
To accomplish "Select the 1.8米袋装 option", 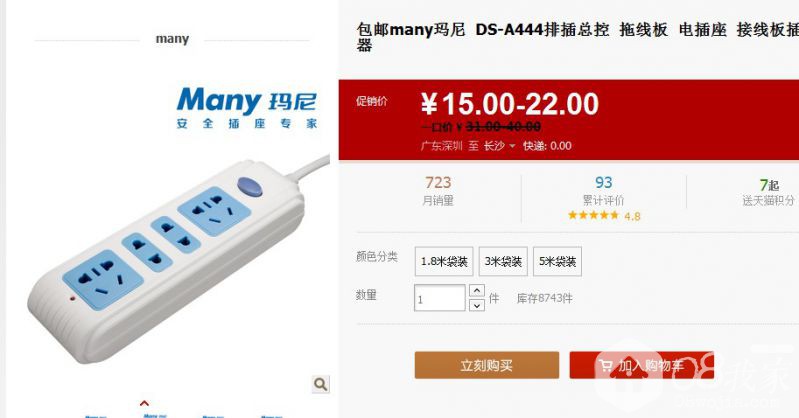I will pyautogui.click(x=444, y=262).
